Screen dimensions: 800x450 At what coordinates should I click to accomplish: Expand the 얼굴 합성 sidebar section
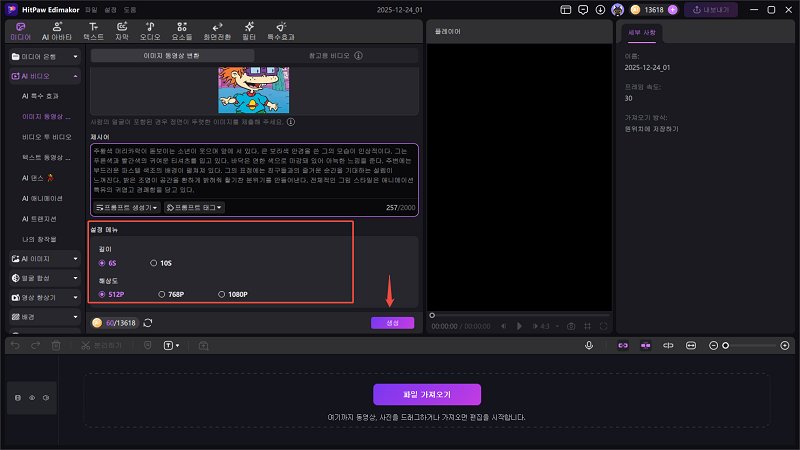pyautogui.click(x=45, y=278)
